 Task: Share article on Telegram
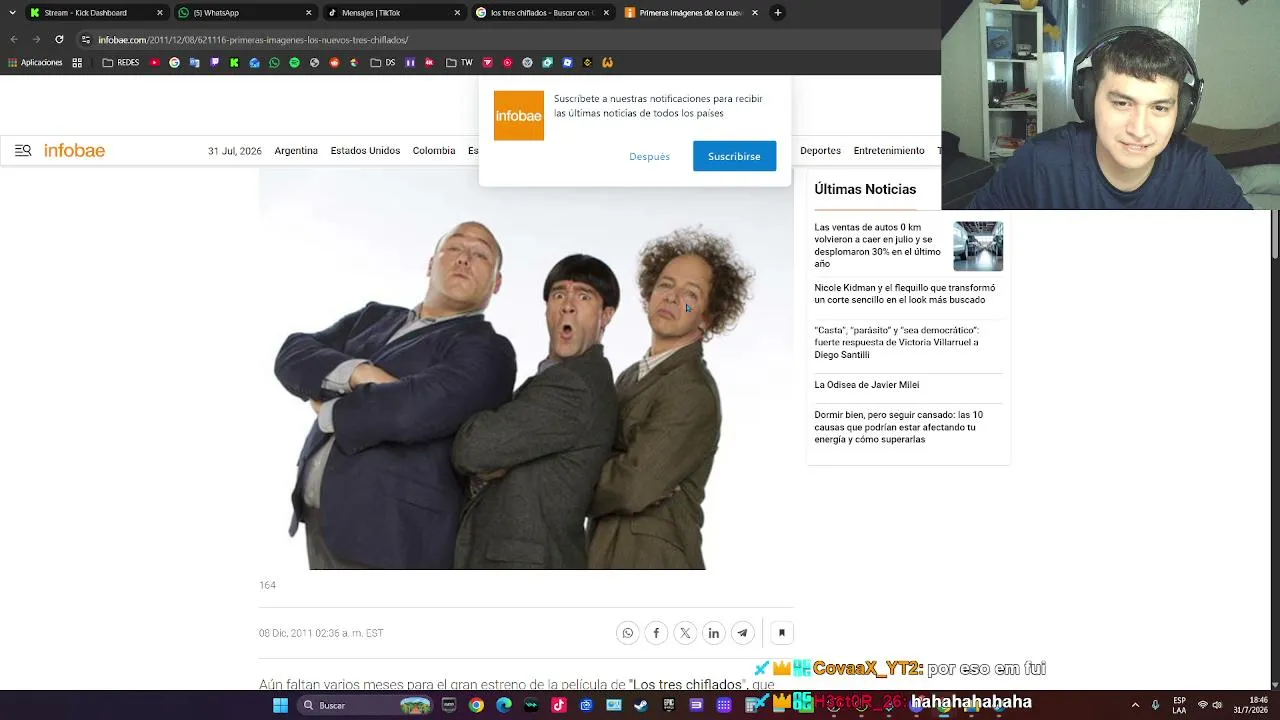coord(742,633)
